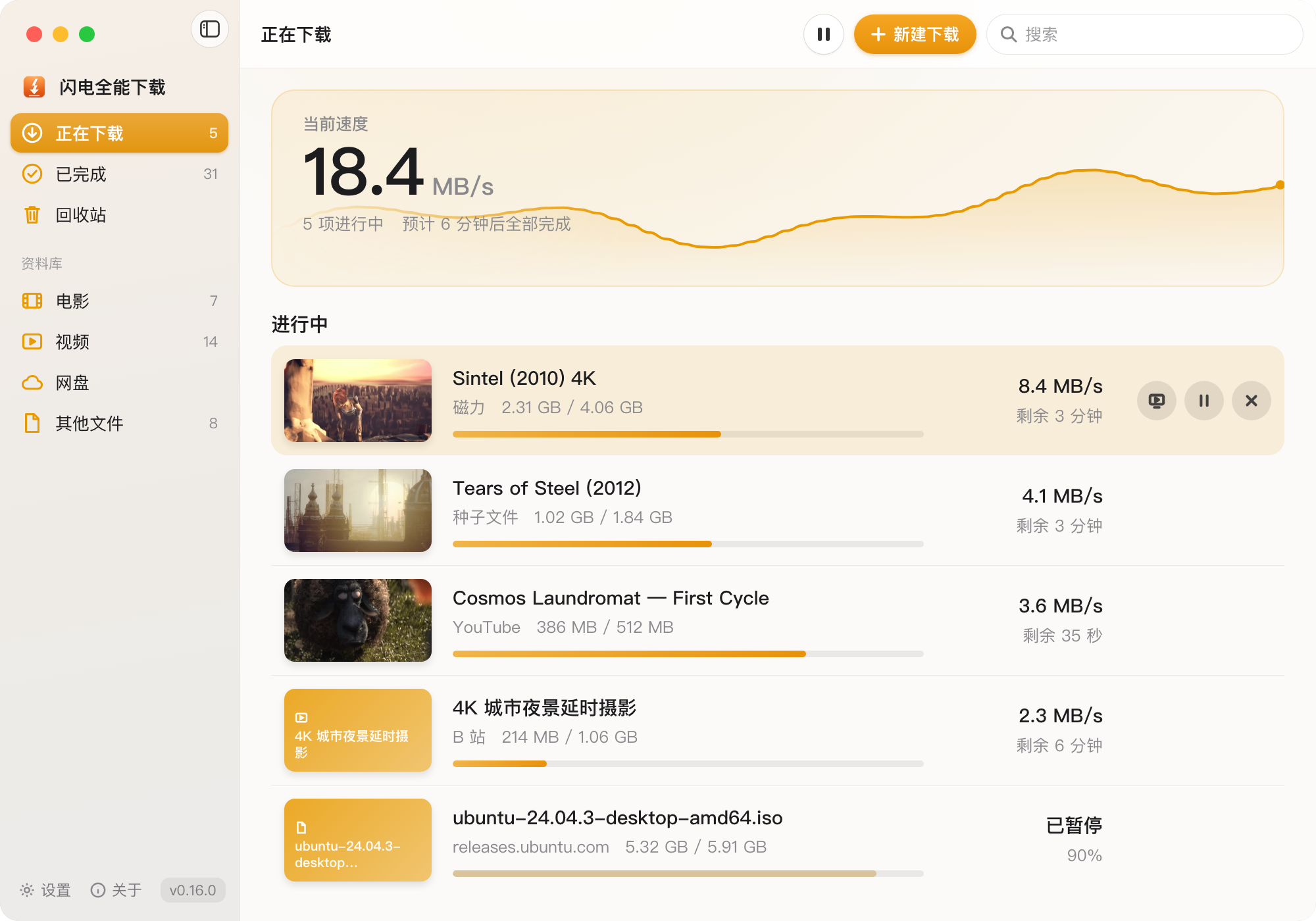This screenshot has height=921, width=1316.
Task: Click the 已暂停 status of ubuntu
Action: coord(1075,826)
